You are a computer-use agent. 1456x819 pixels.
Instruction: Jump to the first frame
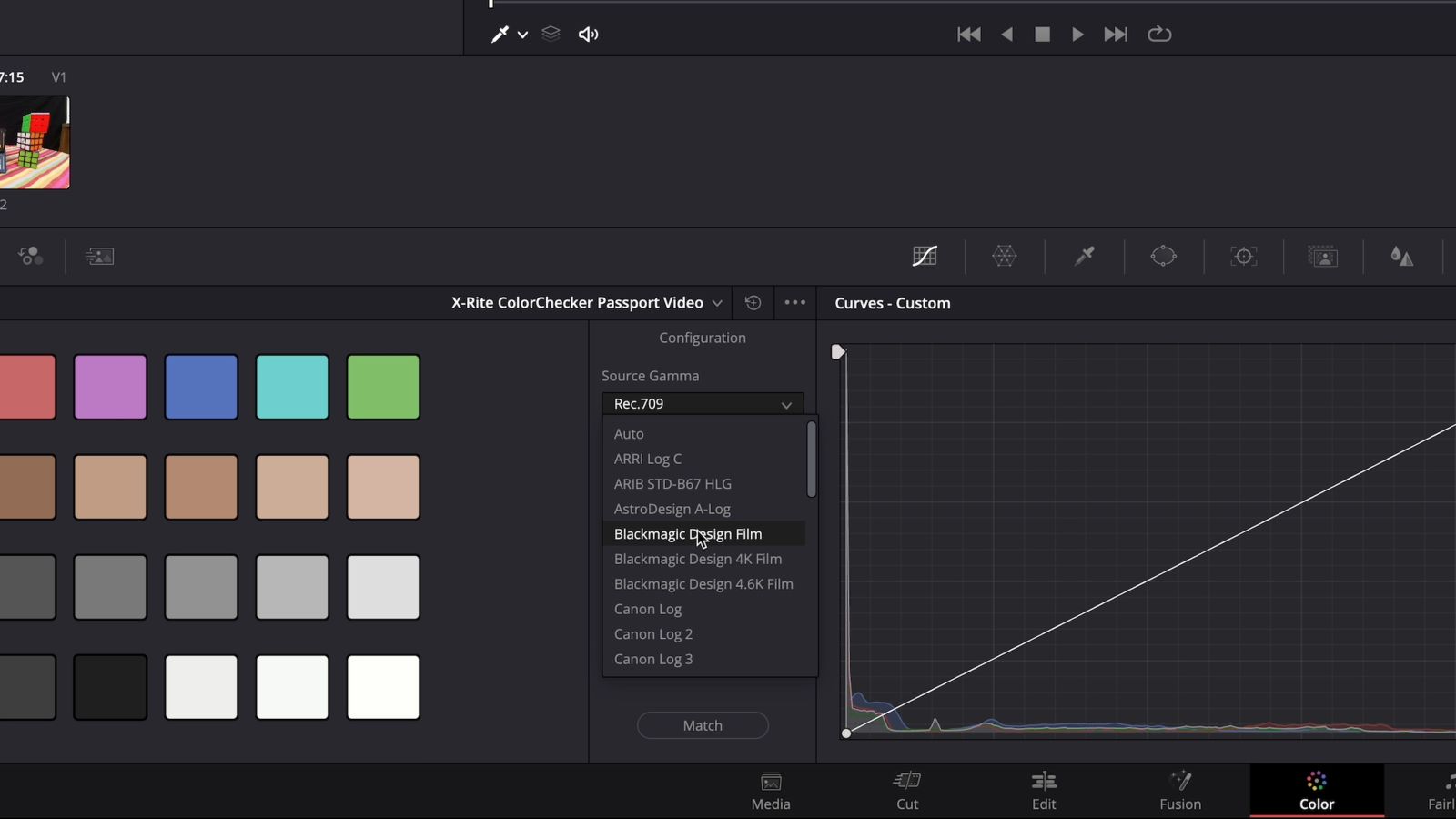[969, 35]
